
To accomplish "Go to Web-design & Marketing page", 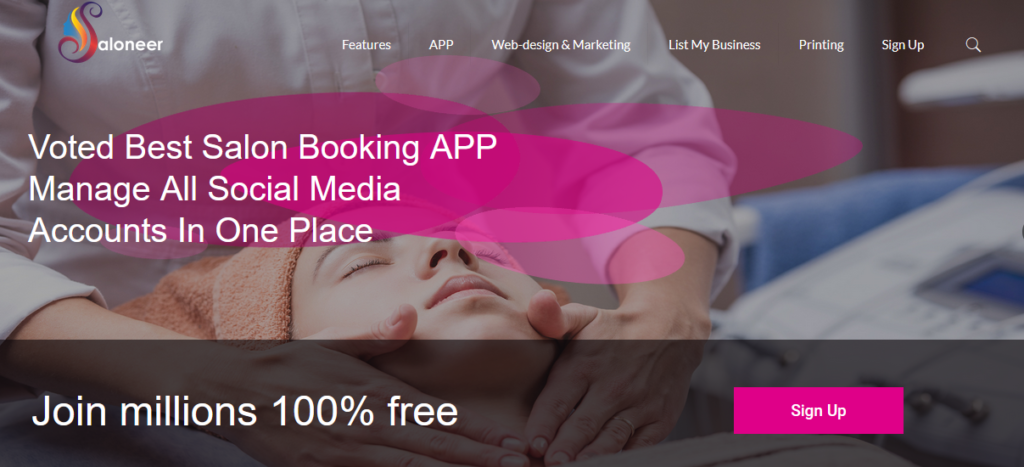I will pyautogui.click(x=561, y=45).
